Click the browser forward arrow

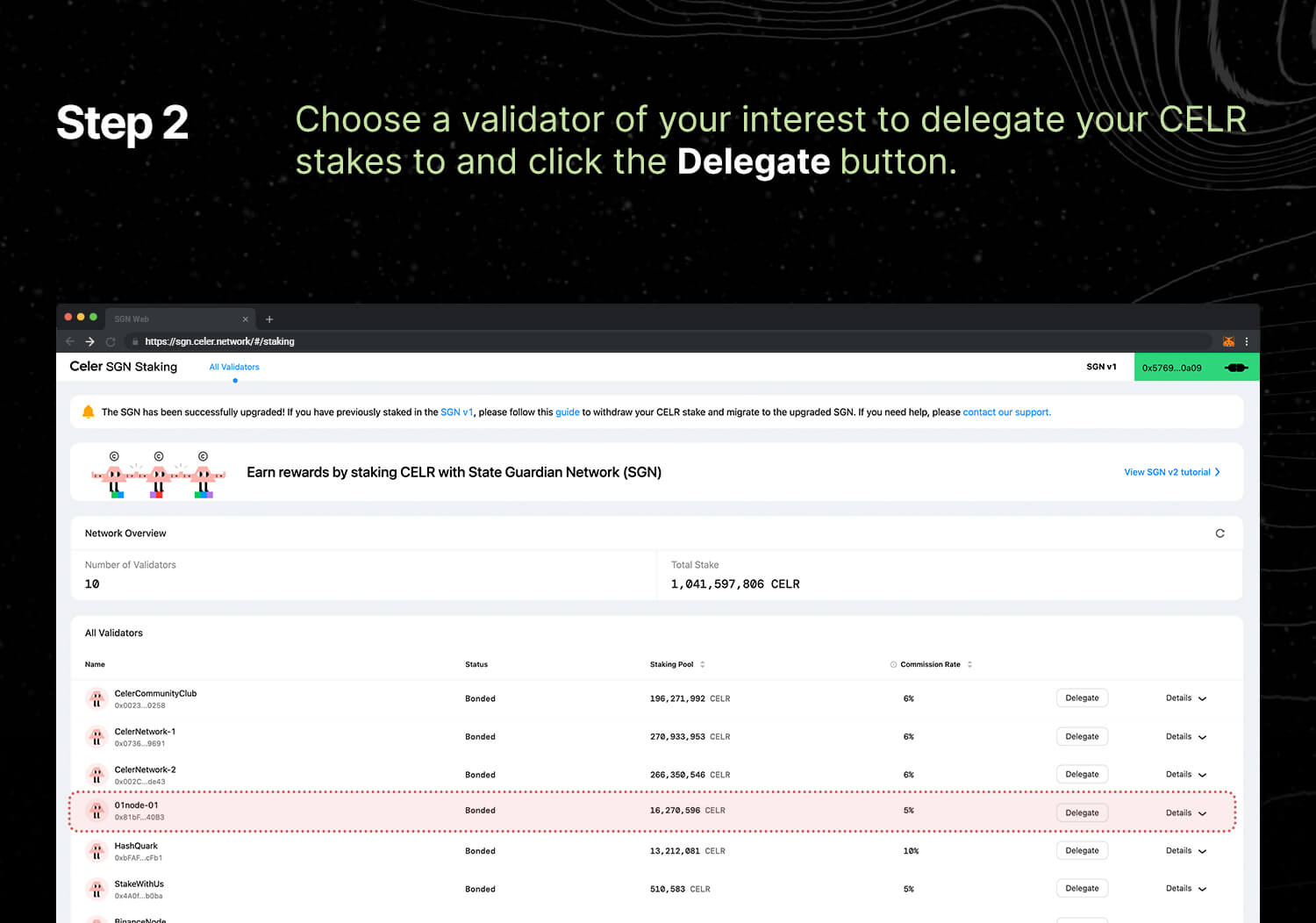tap(89, 341)
